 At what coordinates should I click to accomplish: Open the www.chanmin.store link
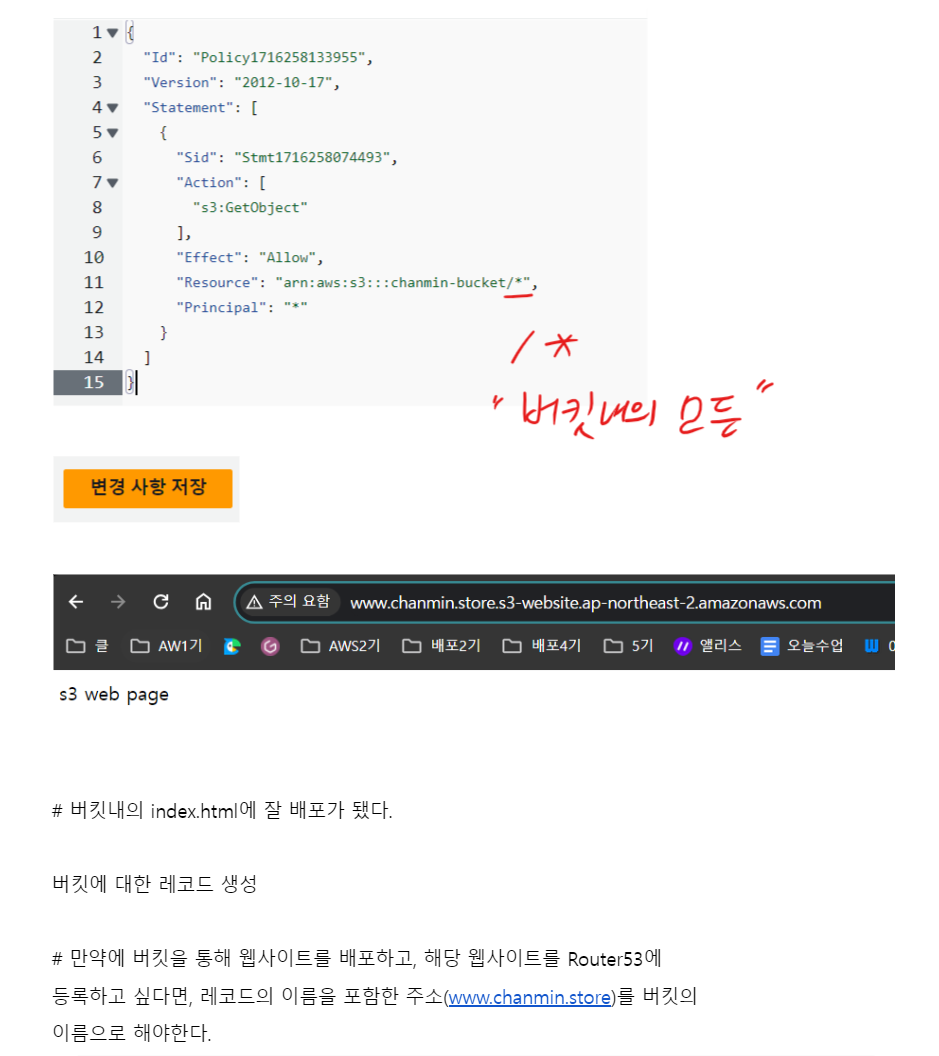529,997
